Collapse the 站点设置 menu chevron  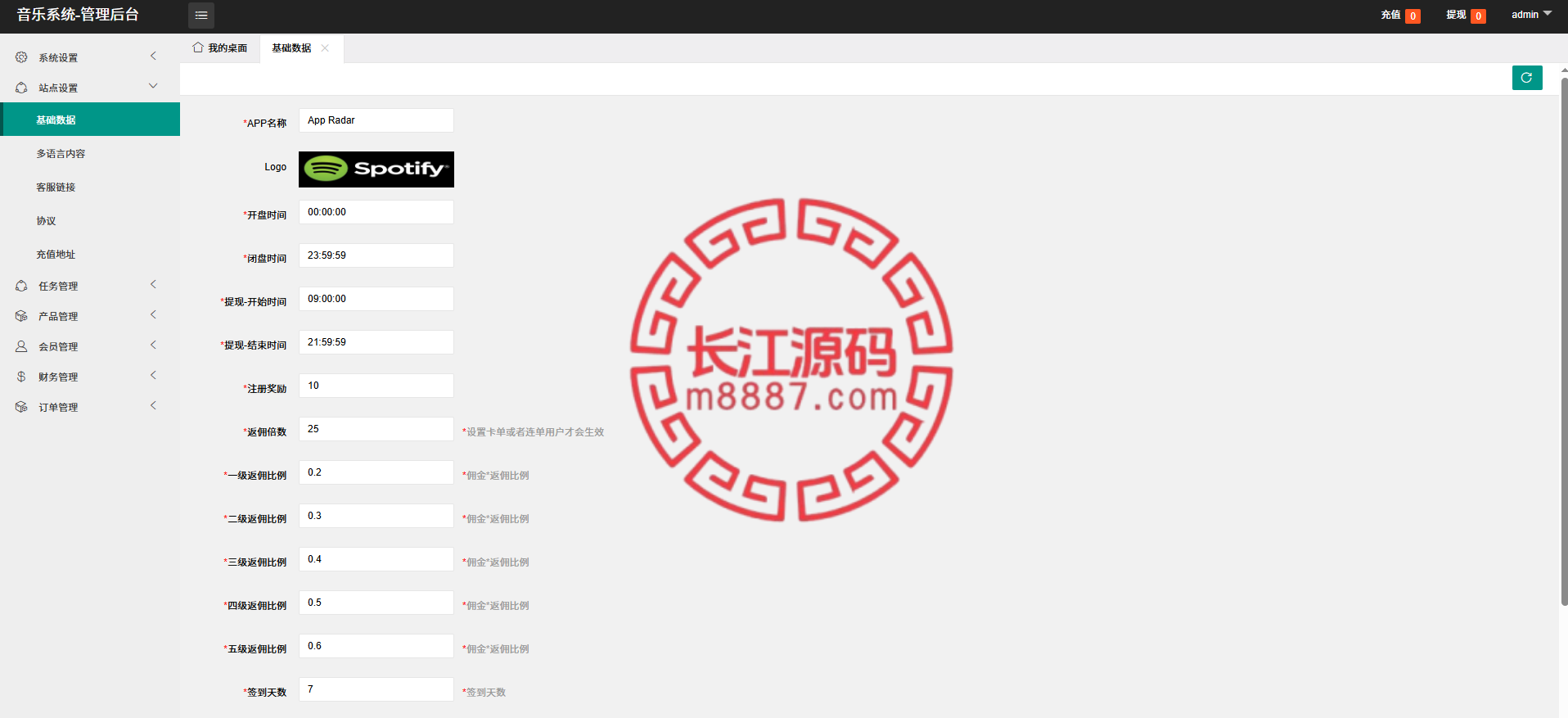click(x=153, y=86)
